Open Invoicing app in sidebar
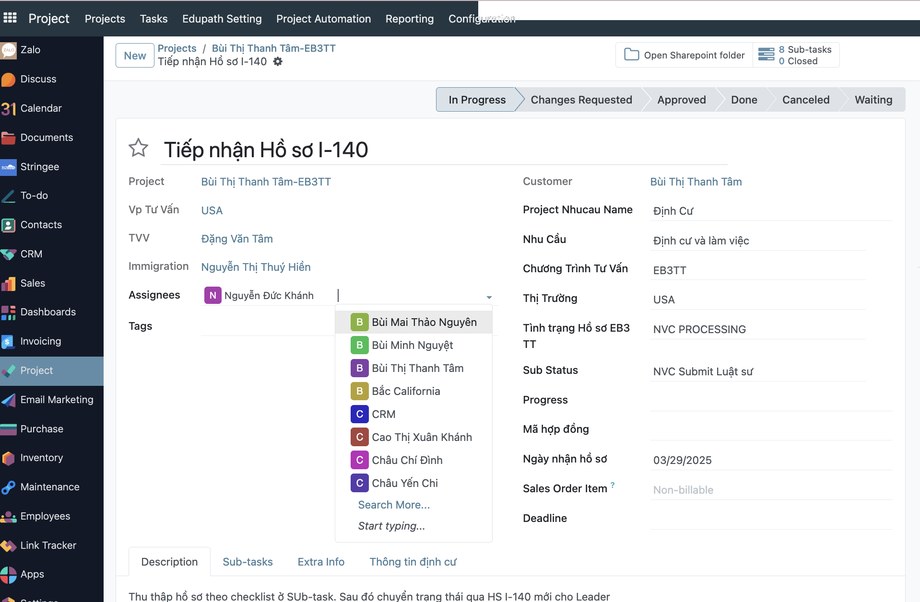This screenshot has height=602, width=920. 52,341
